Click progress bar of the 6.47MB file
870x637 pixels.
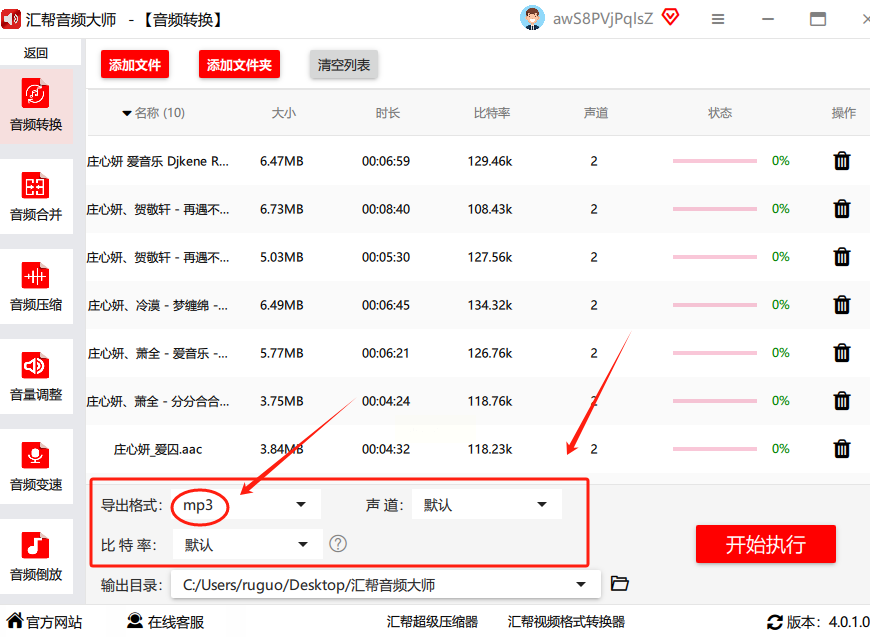[x=715, y=161]
